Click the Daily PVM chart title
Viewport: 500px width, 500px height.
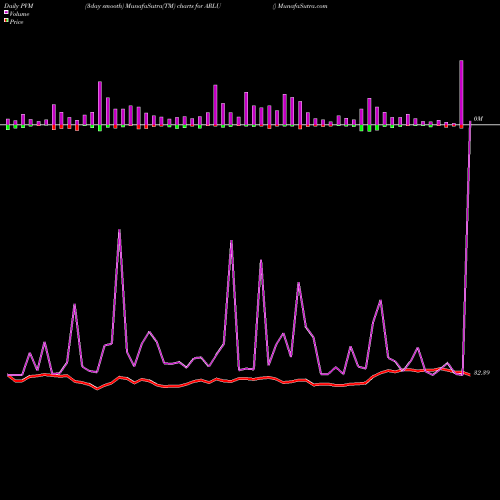19,6
